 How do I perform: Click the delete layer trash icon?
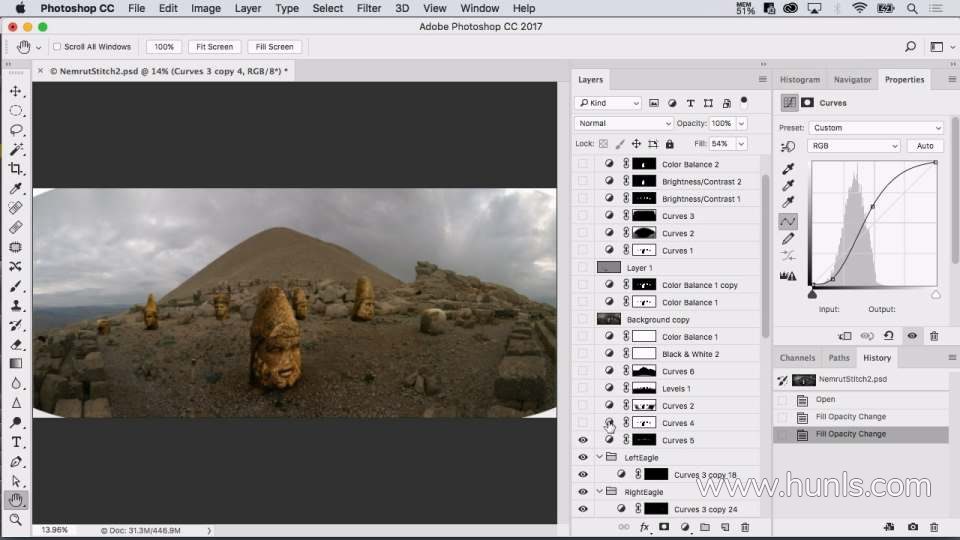[745, 527]
